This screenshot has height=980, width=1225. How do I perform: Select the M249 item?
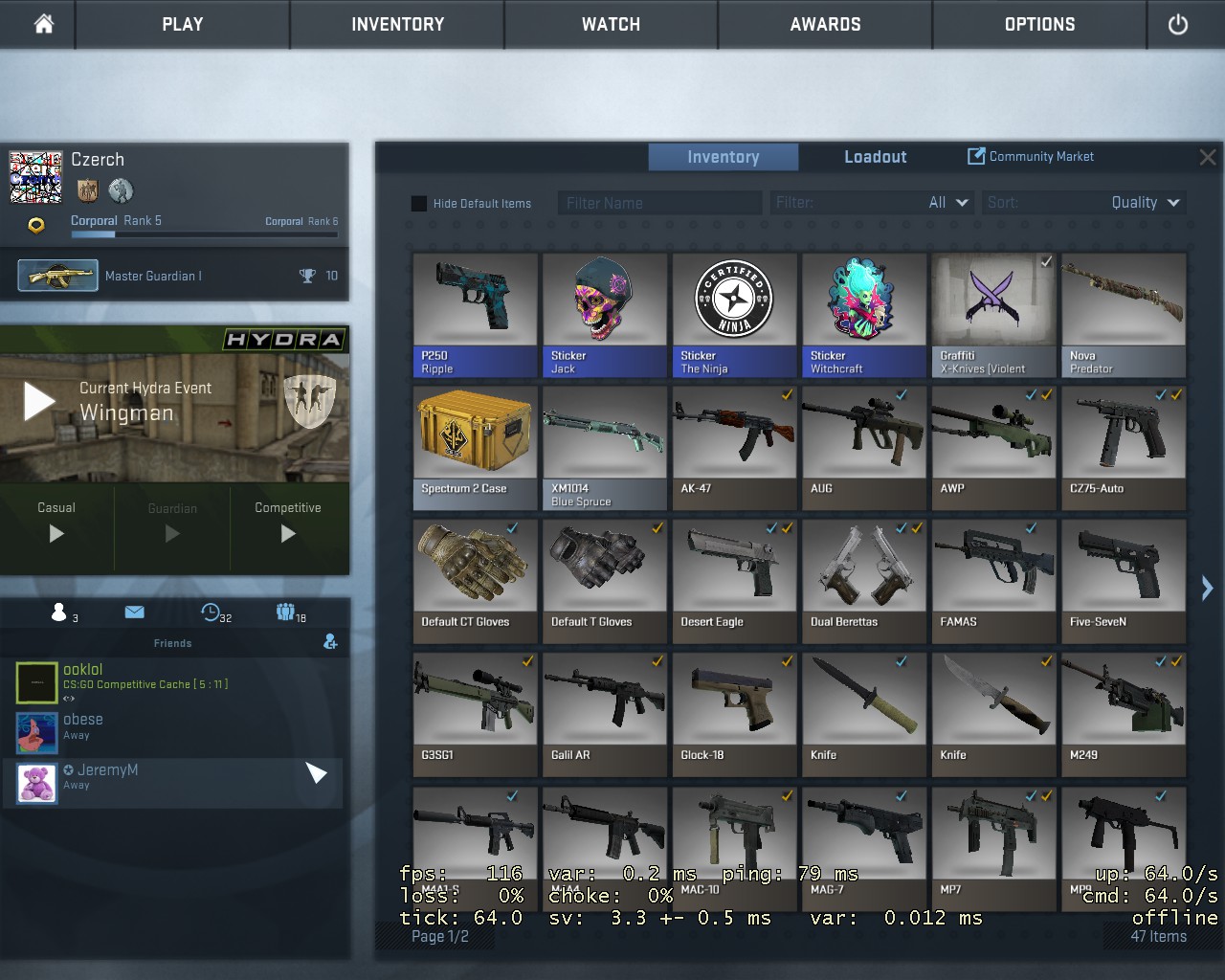pos(1124,714)
